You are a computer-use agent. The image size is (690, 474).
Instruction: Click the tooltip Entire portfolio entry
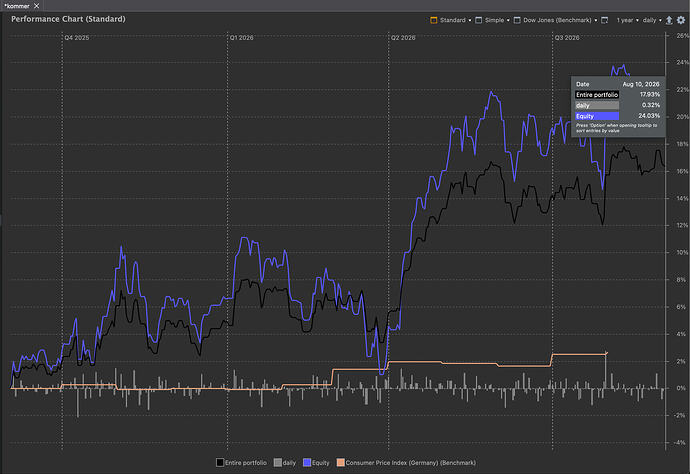point(597,95)
